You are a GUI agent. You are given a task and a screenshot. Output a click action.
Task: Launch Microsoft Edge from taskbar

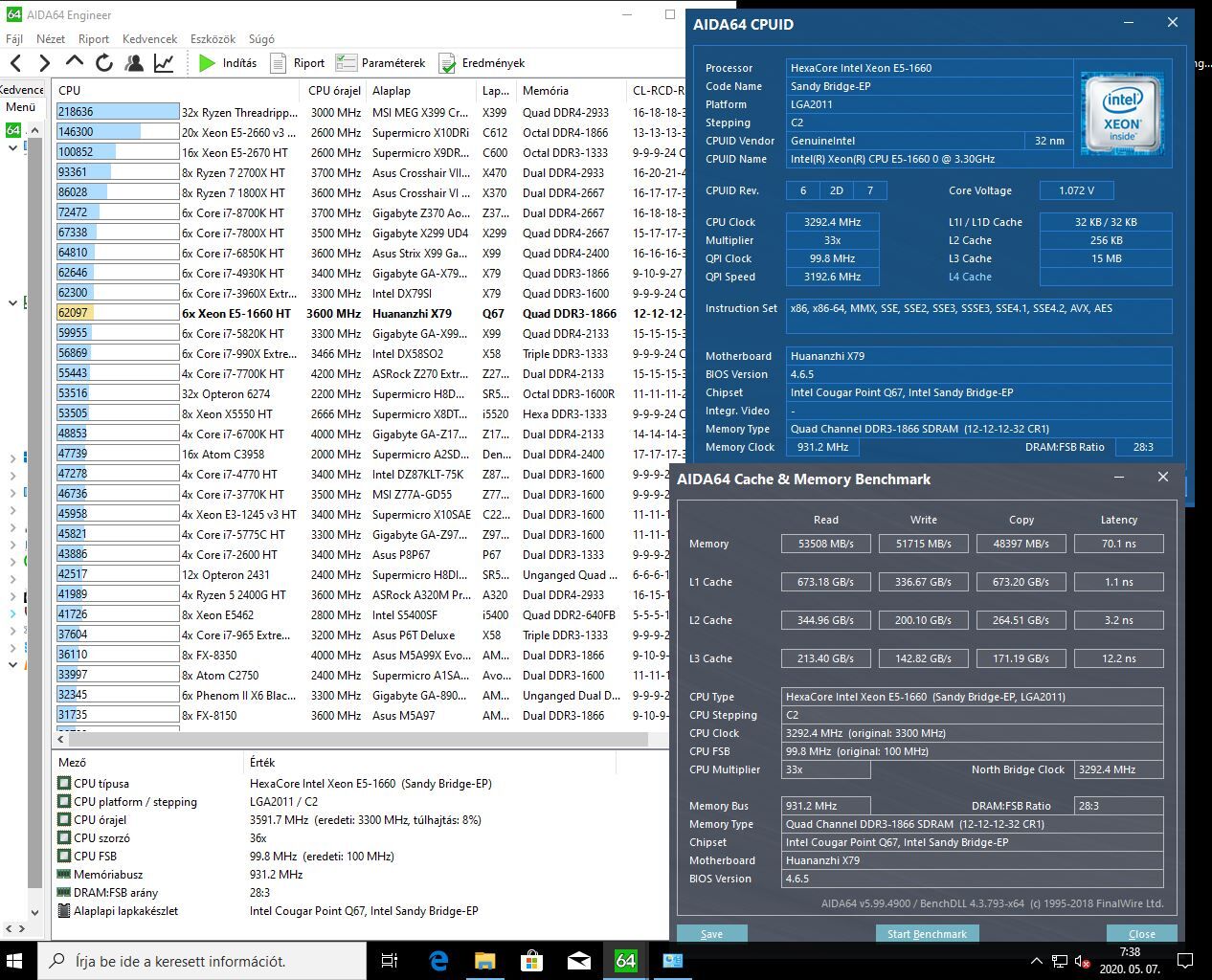[x=438, y=961]
